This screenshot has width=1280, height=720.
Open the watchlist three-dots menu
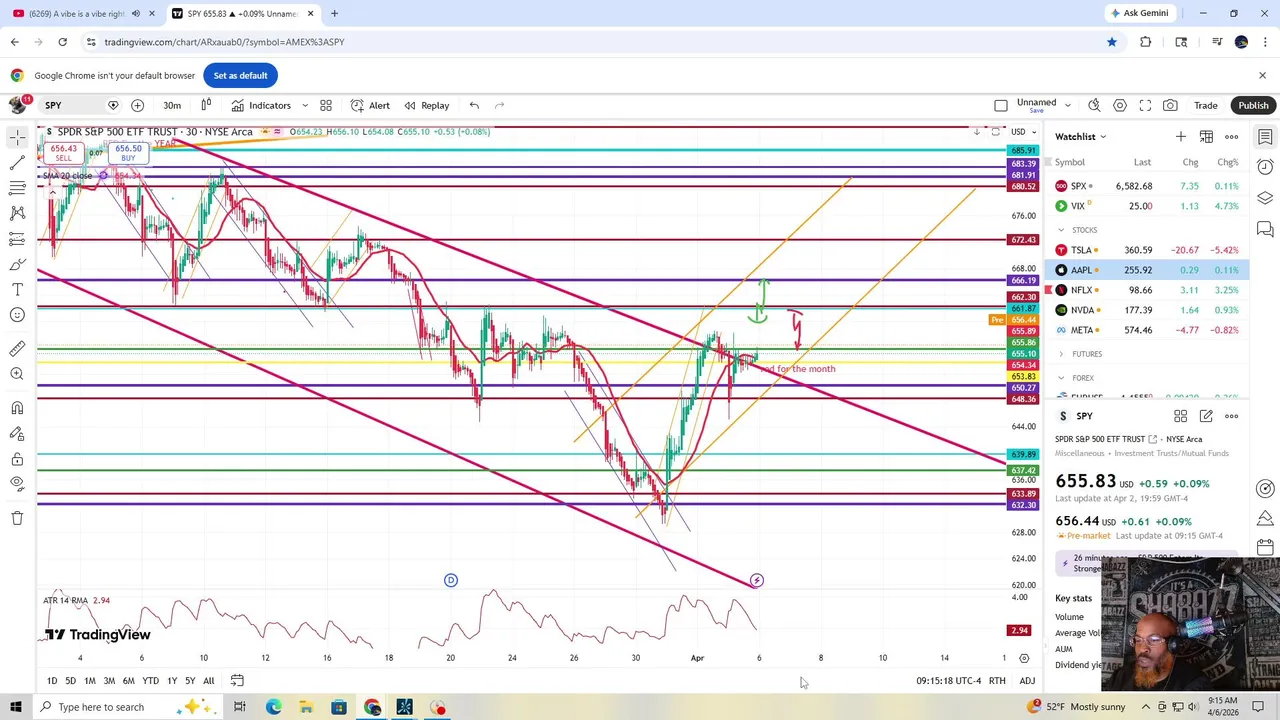coord(1232,136)
